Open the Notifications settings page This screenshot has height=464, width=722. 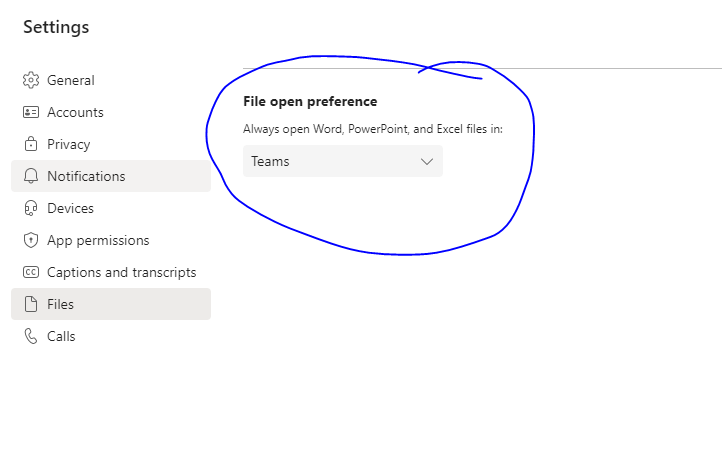[x=111, y=176]
